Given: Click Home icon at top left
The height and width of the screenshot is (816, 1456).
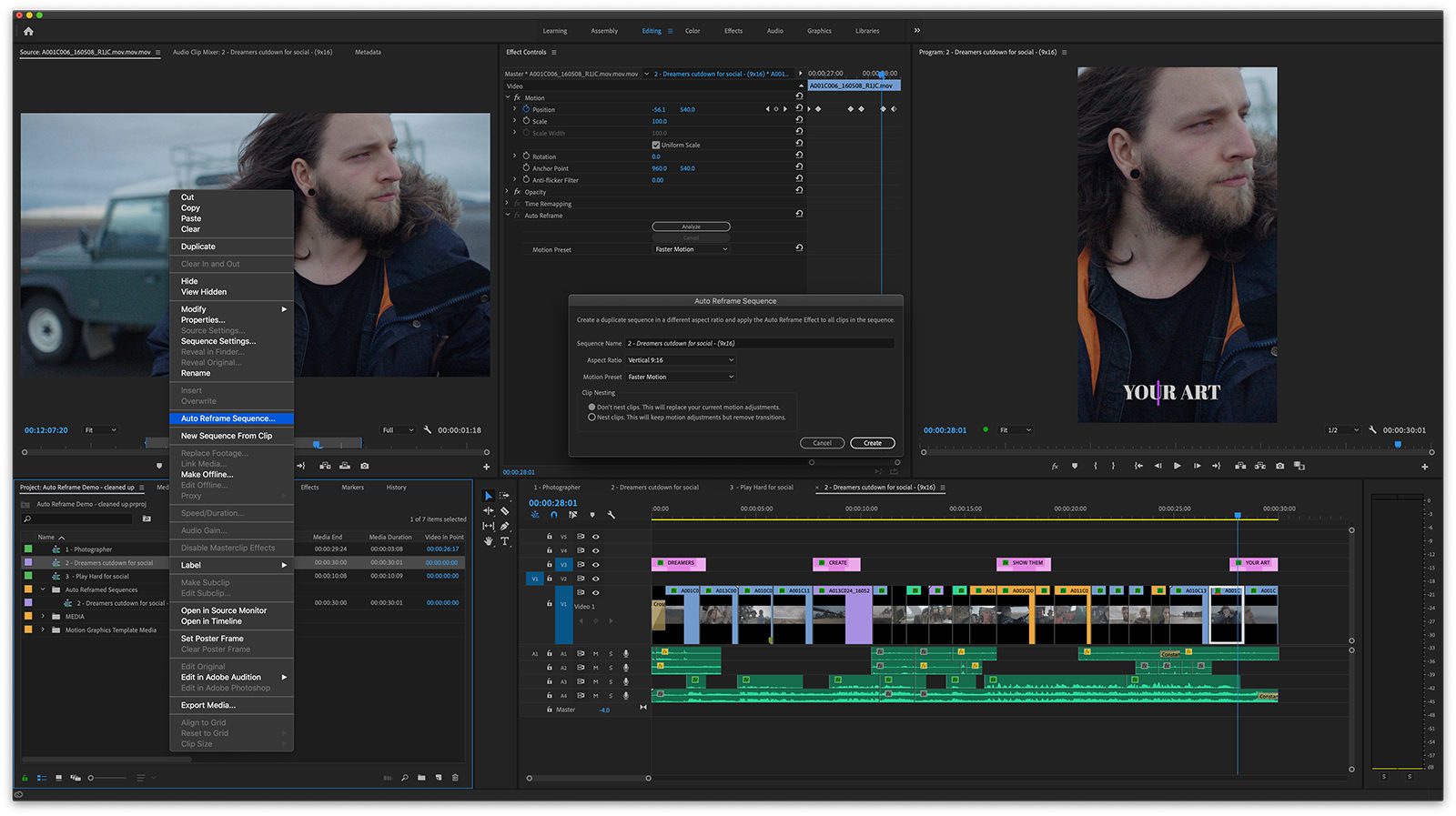Looking at the screenshot, I should [28, 31].
